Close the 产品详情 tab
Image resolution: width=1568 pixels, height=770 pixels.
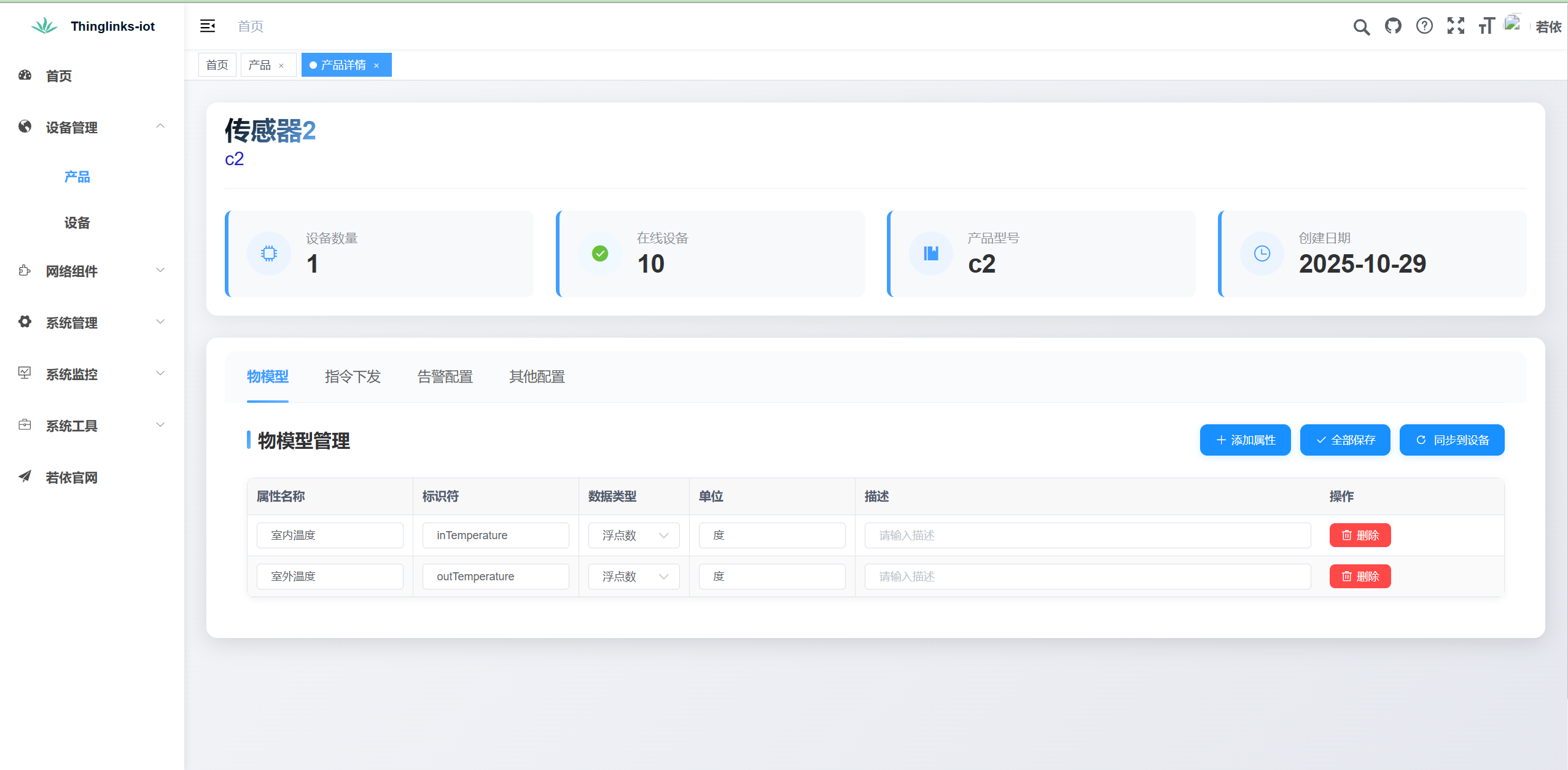point(376,66)
